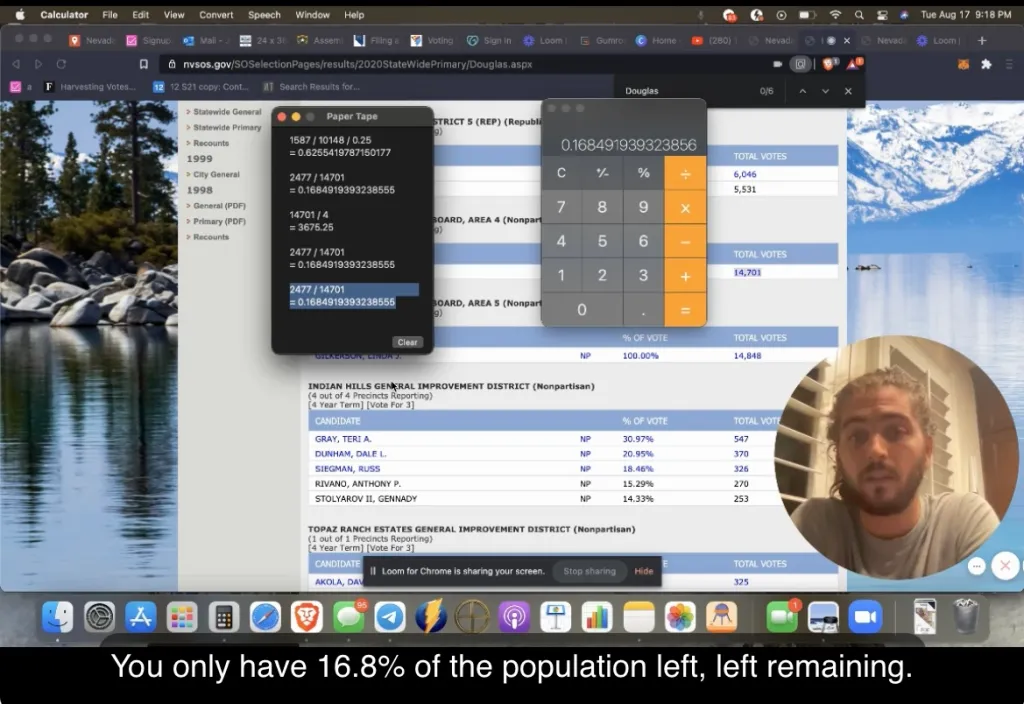Open the browser extensions puzzle icon
Viewport: 1024px width, 704px height.
(986, 64)
